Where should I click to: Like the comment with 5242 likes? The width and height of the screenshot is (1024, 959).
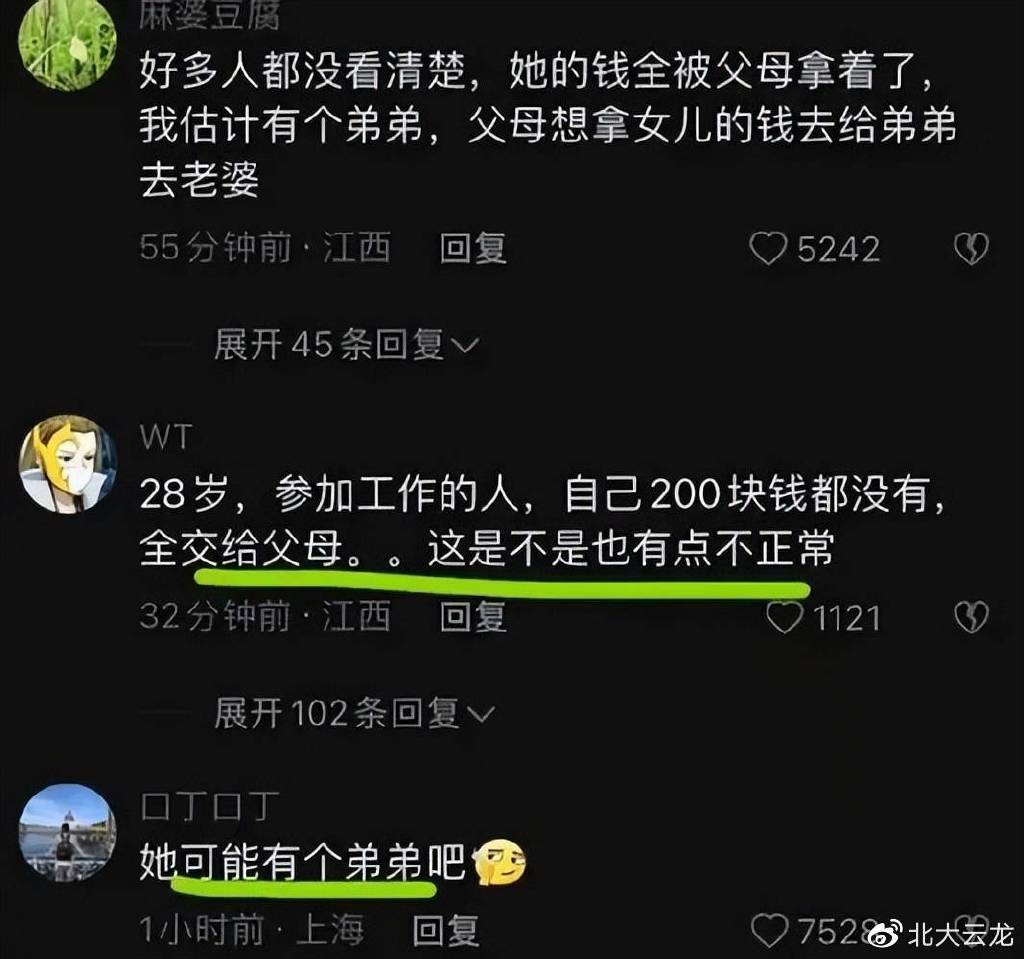[x=767, y=249]
